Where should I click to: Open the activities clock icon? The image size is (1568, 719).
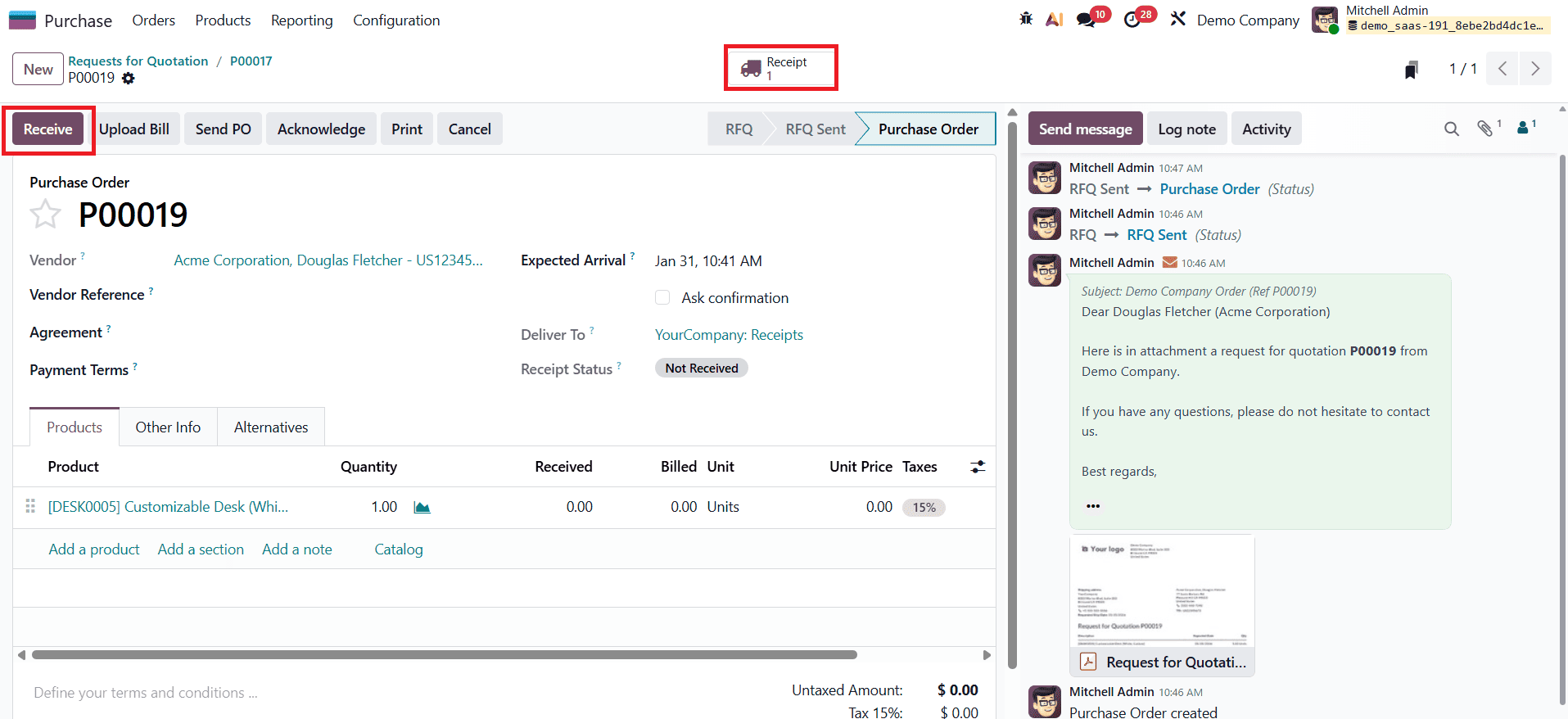point(1132,20)
